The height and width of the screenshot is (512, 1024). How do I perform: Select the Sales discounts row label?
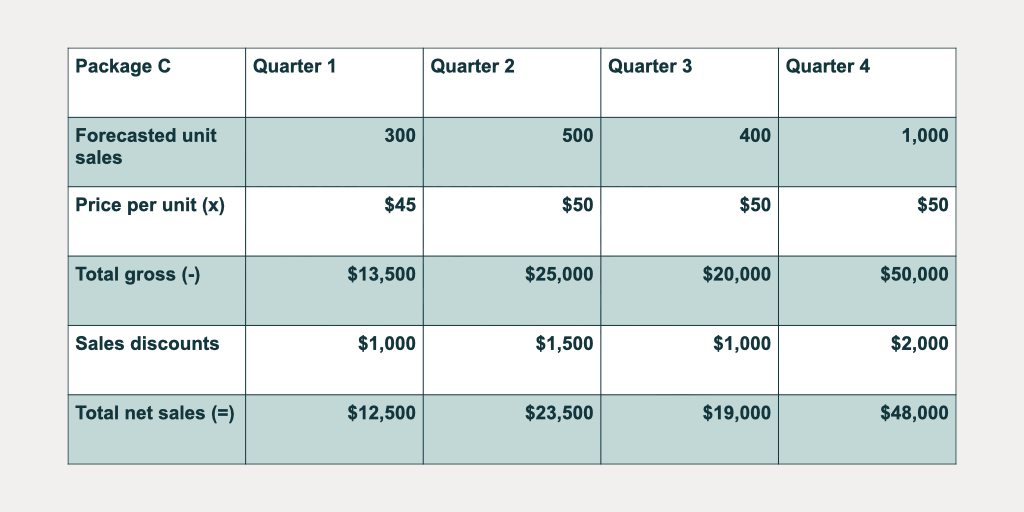click(x=147, y=343)
